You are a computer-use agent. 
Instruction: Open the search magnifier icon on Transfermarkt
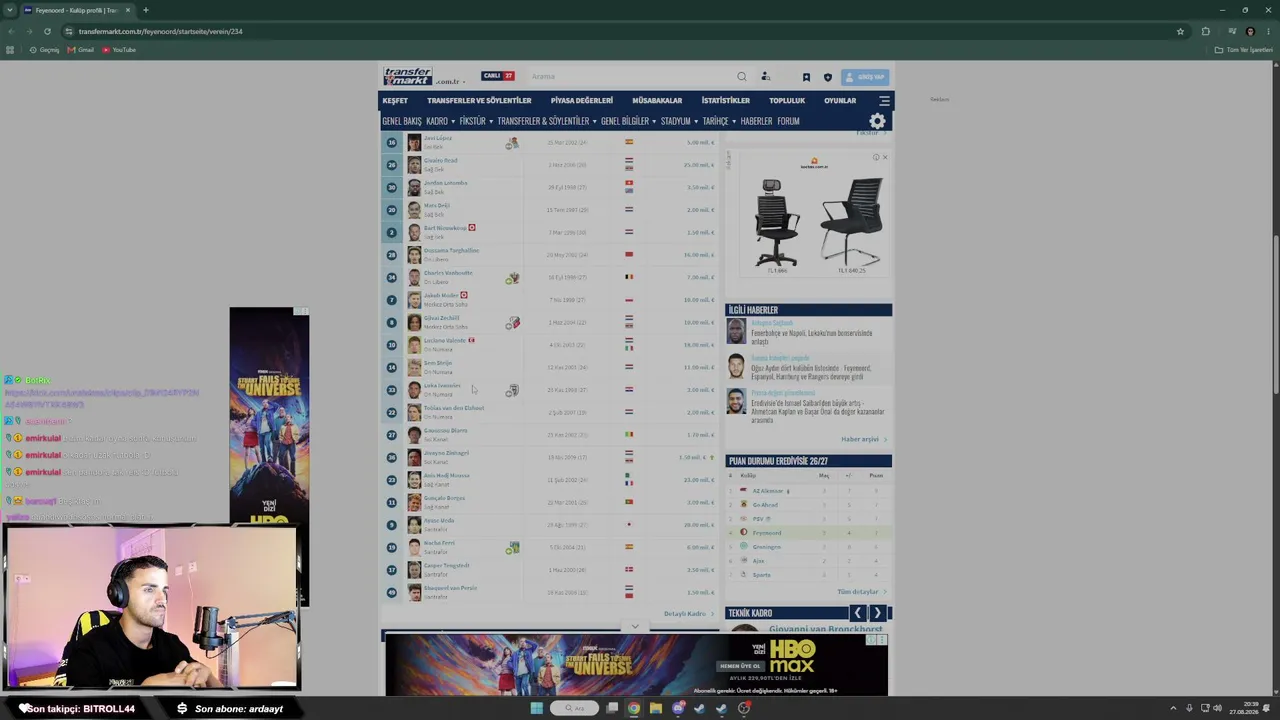742,77
